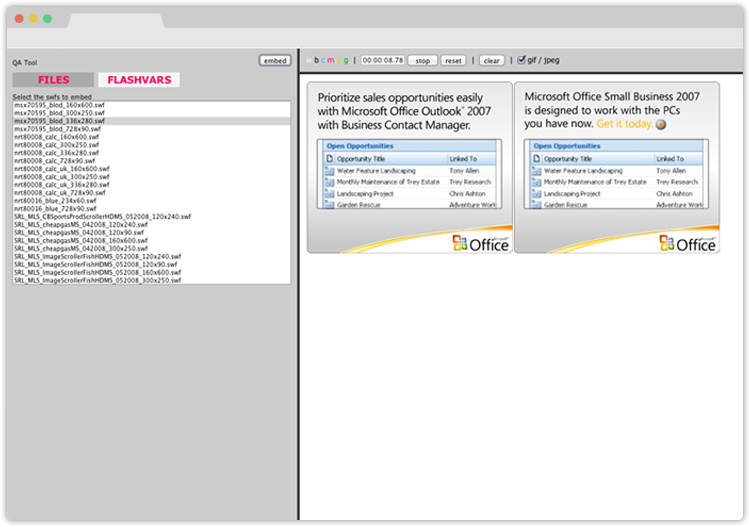The width and height of the screenshot is (749, 527).
Task: Stop the running timer
Action: pyautogui.click(x=422, y=61)
